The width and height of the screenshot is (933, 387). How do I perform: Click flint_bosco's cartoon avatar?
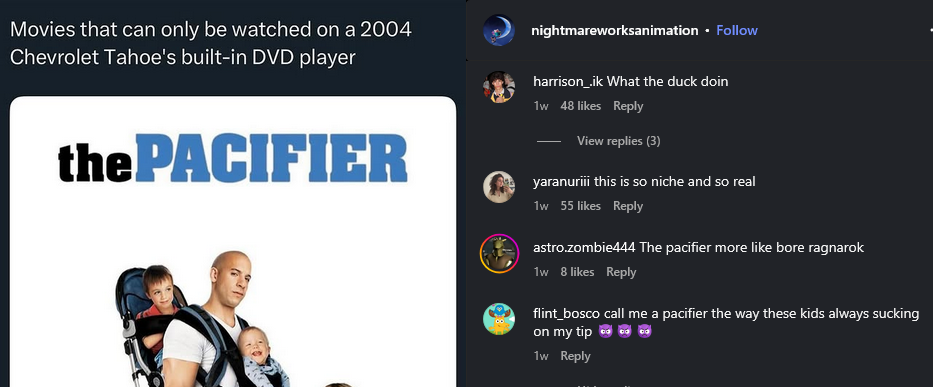pos(499,319)
